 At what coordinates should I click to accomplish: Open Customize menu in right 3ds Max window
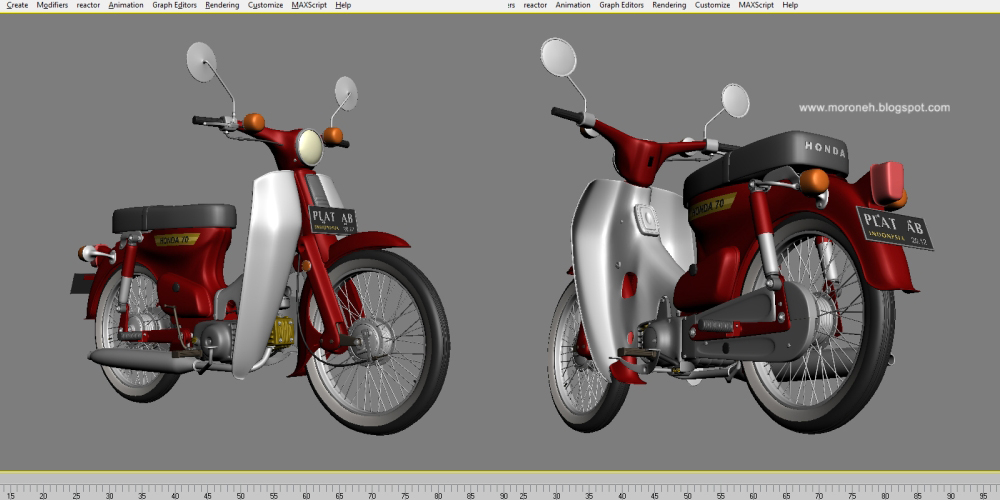pos(712,5)
